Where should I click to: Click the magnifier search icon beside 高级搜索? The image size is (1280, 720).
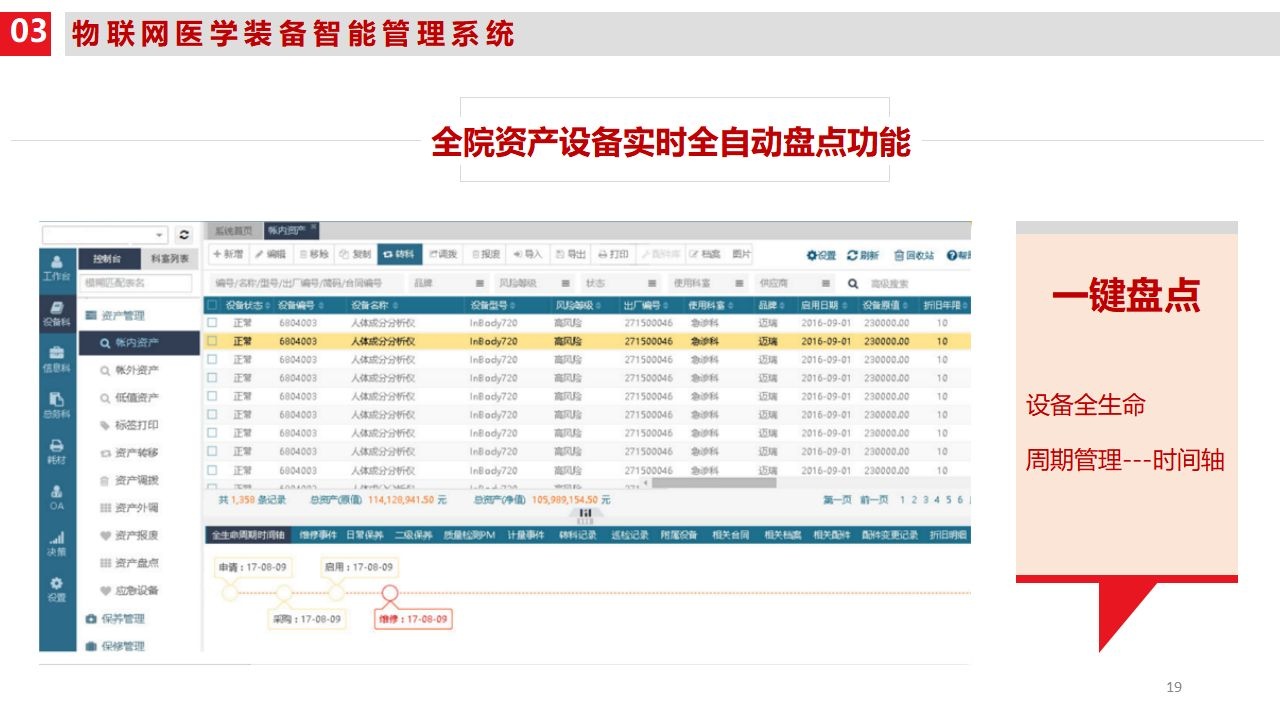(853, 284)
